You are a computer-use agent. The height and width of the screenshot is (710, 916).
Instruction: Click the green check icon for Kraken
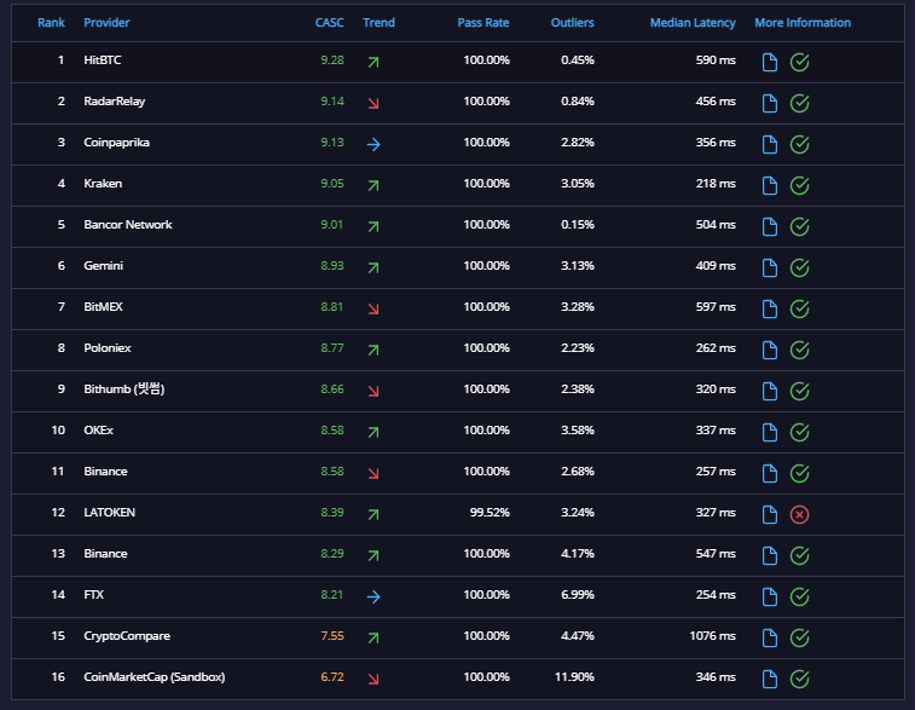pyautogui.click(x=799, y=186)
